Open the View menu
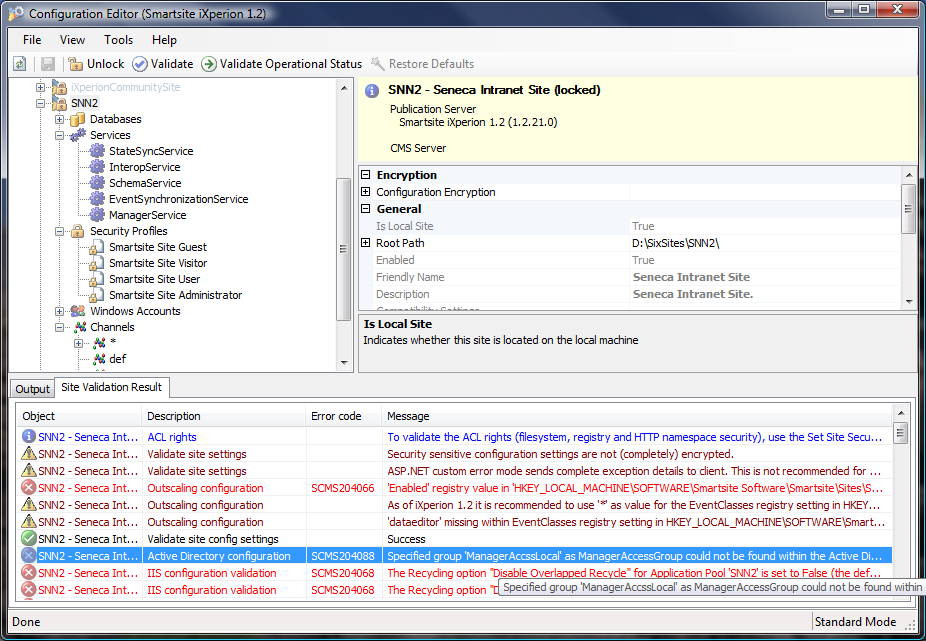Screen dimensions: 926x641 pos(72,40)
